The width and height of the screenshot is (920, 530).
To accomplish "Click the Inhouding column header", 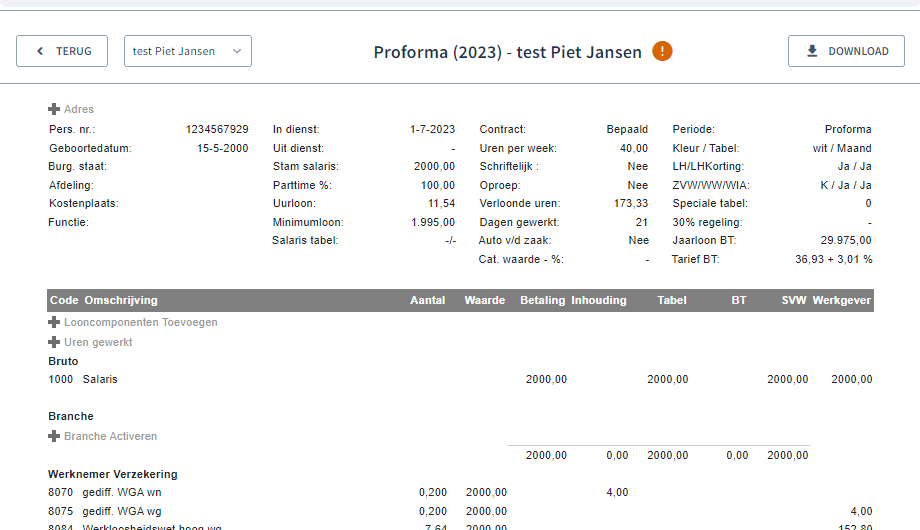I will pyautogui.click(x=599, y=300).
